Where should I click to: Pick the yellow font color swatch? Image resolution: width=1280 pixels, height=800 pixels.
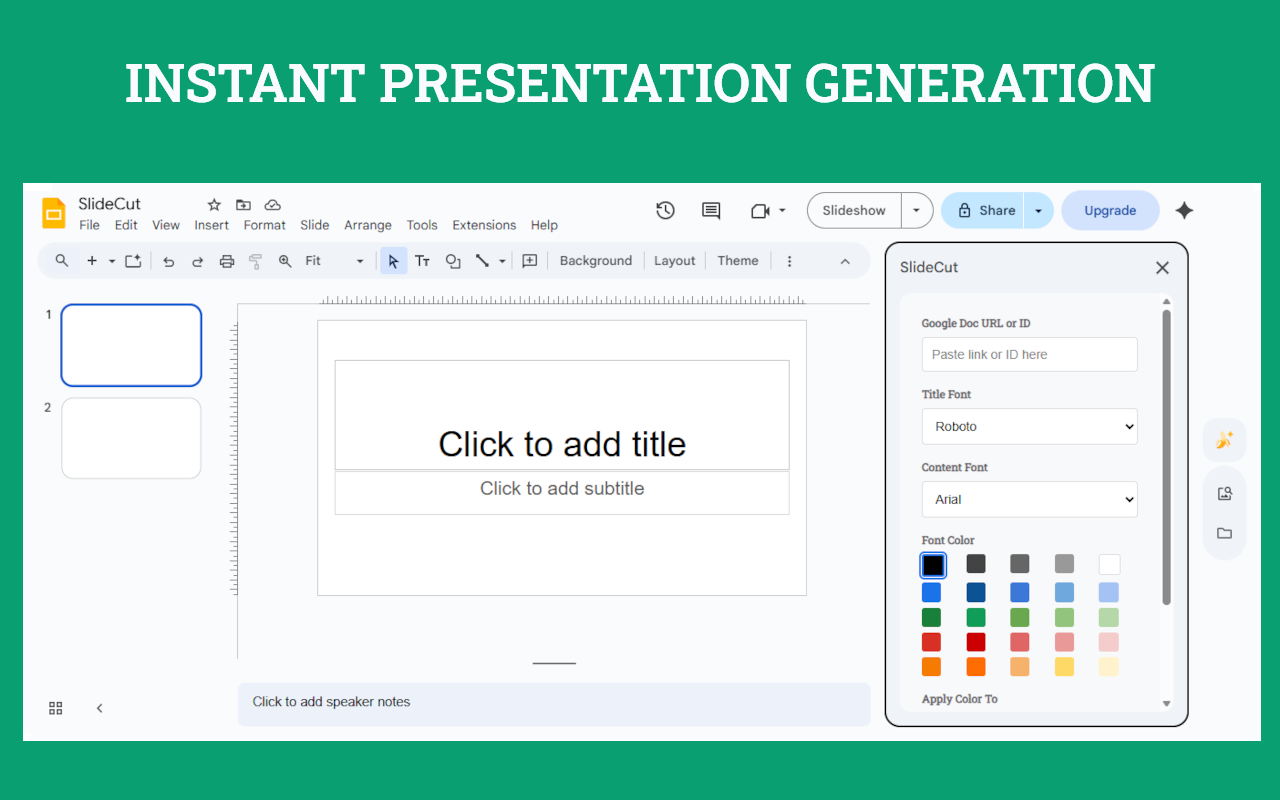click(x=1065, y=666)
